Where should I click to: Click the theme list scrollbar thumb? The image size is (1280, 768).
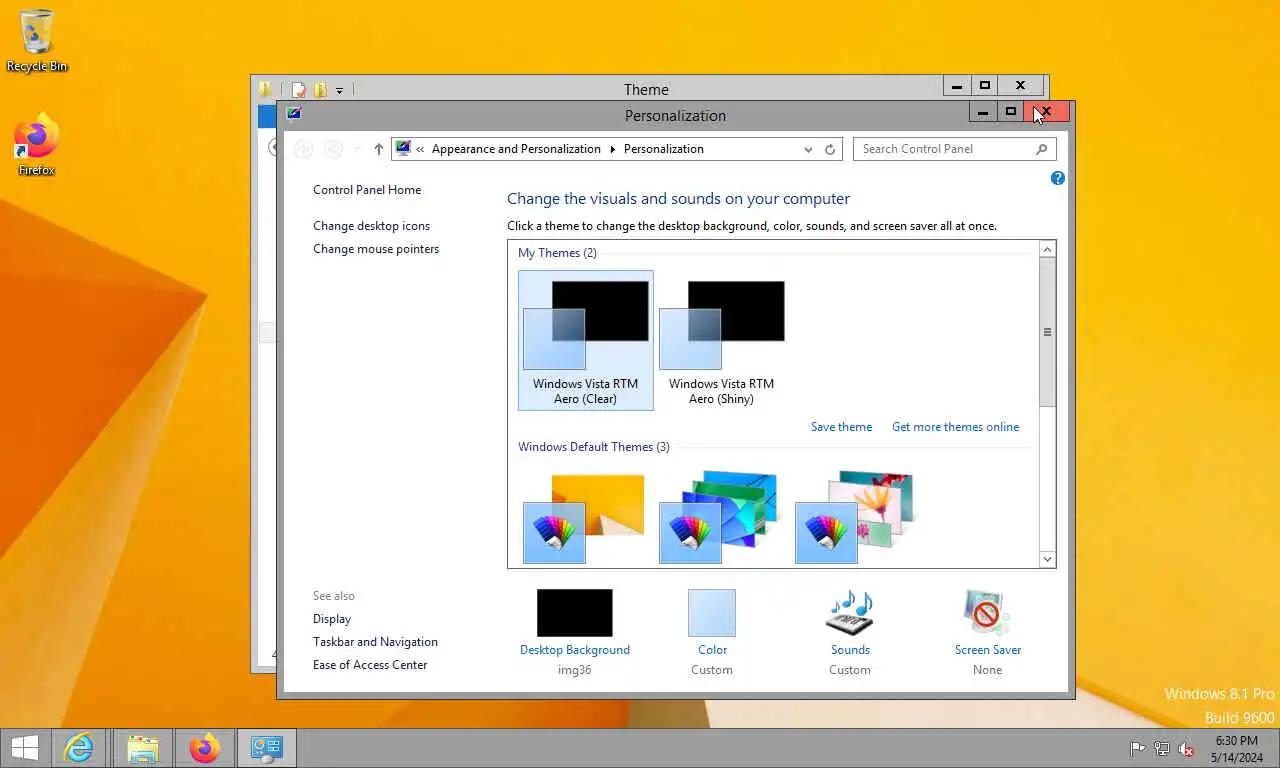(1048, 332)
